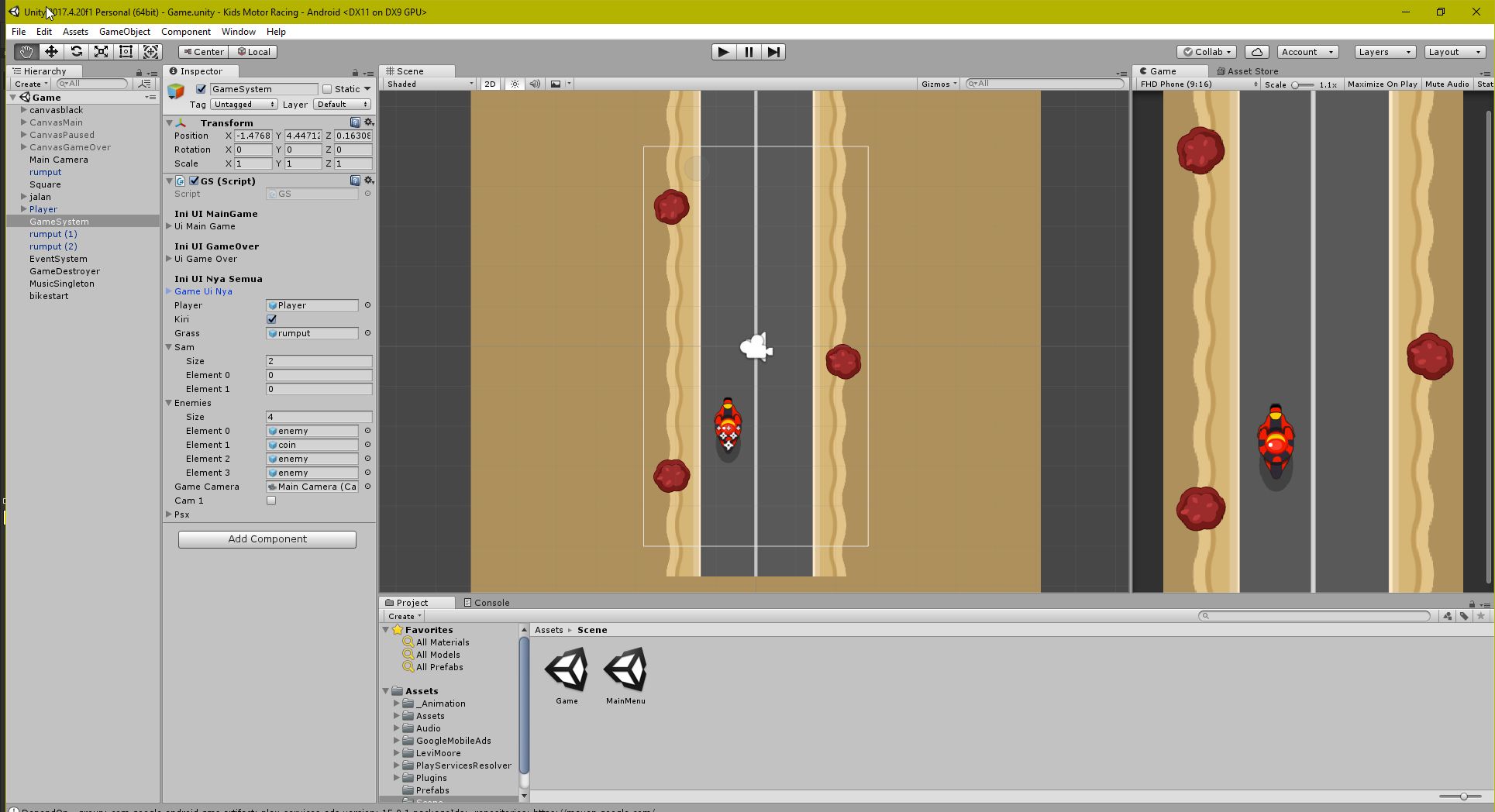1495x812 pixels.
Task: Toggle scene audio speaker icon
Action: (535, 84)
